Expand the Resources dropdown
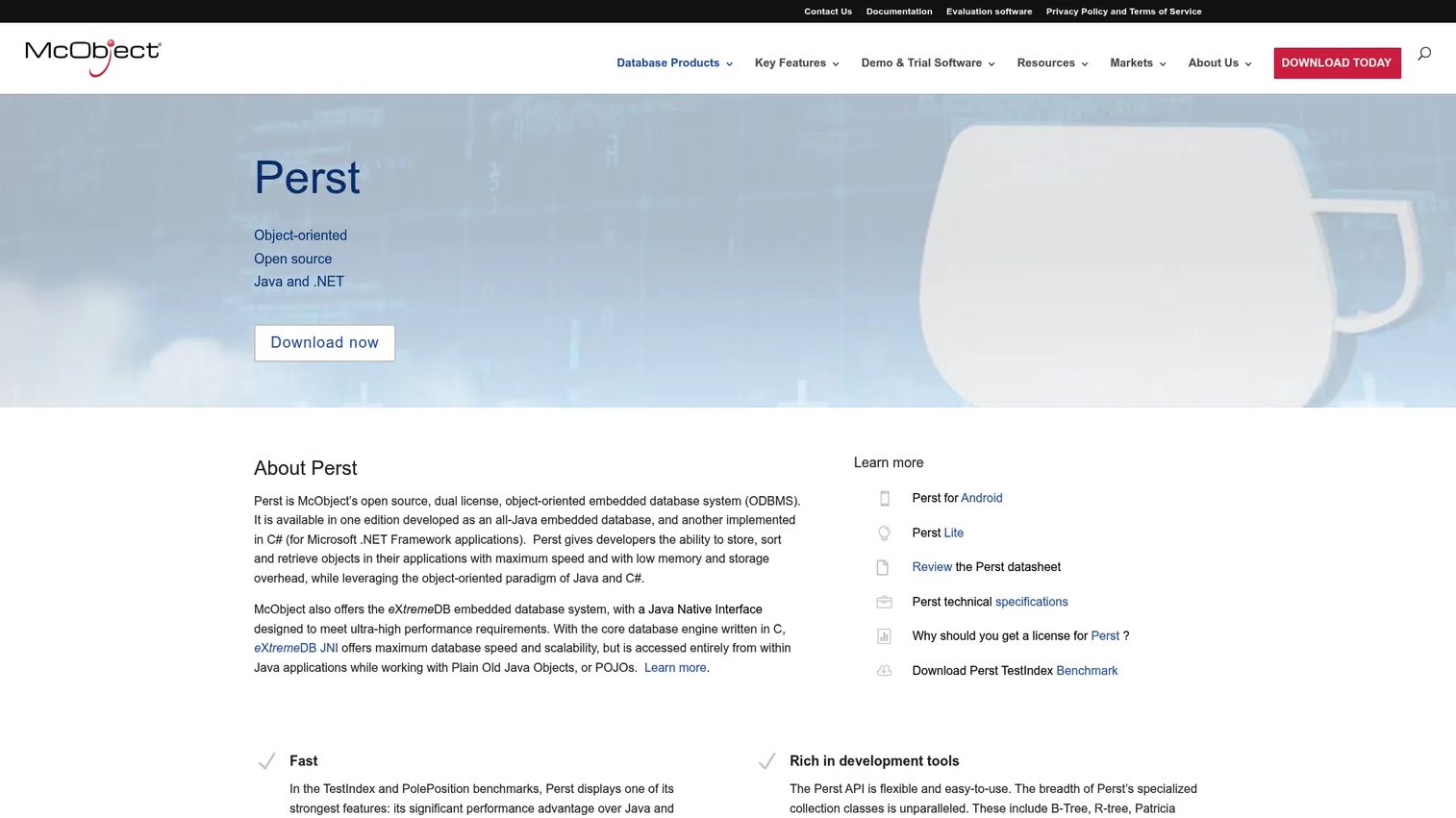Viewport: 1456px width, 818px height. pos(1052,63)
